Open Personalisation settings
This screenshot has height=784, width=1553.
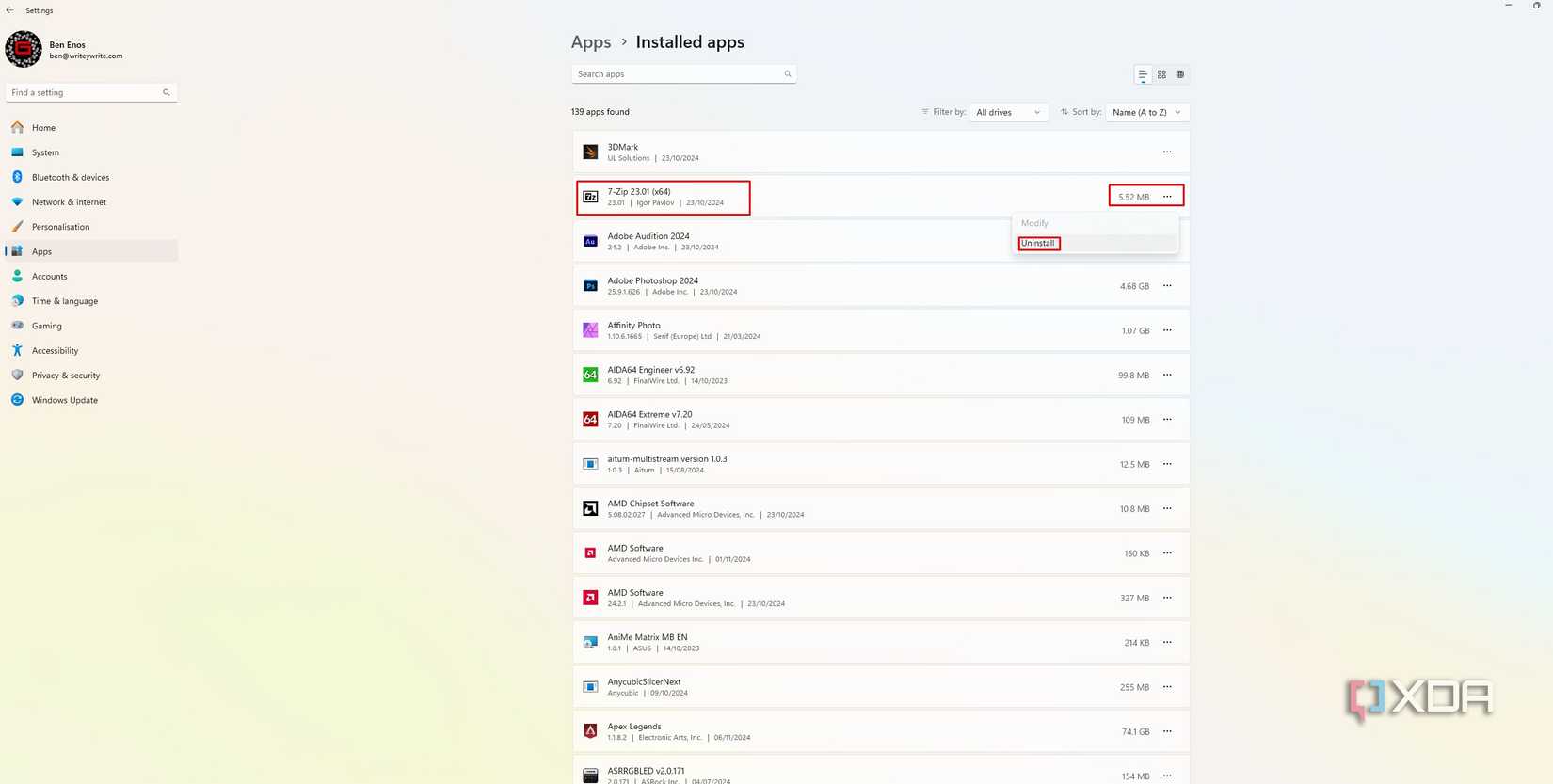pos(91,227)
